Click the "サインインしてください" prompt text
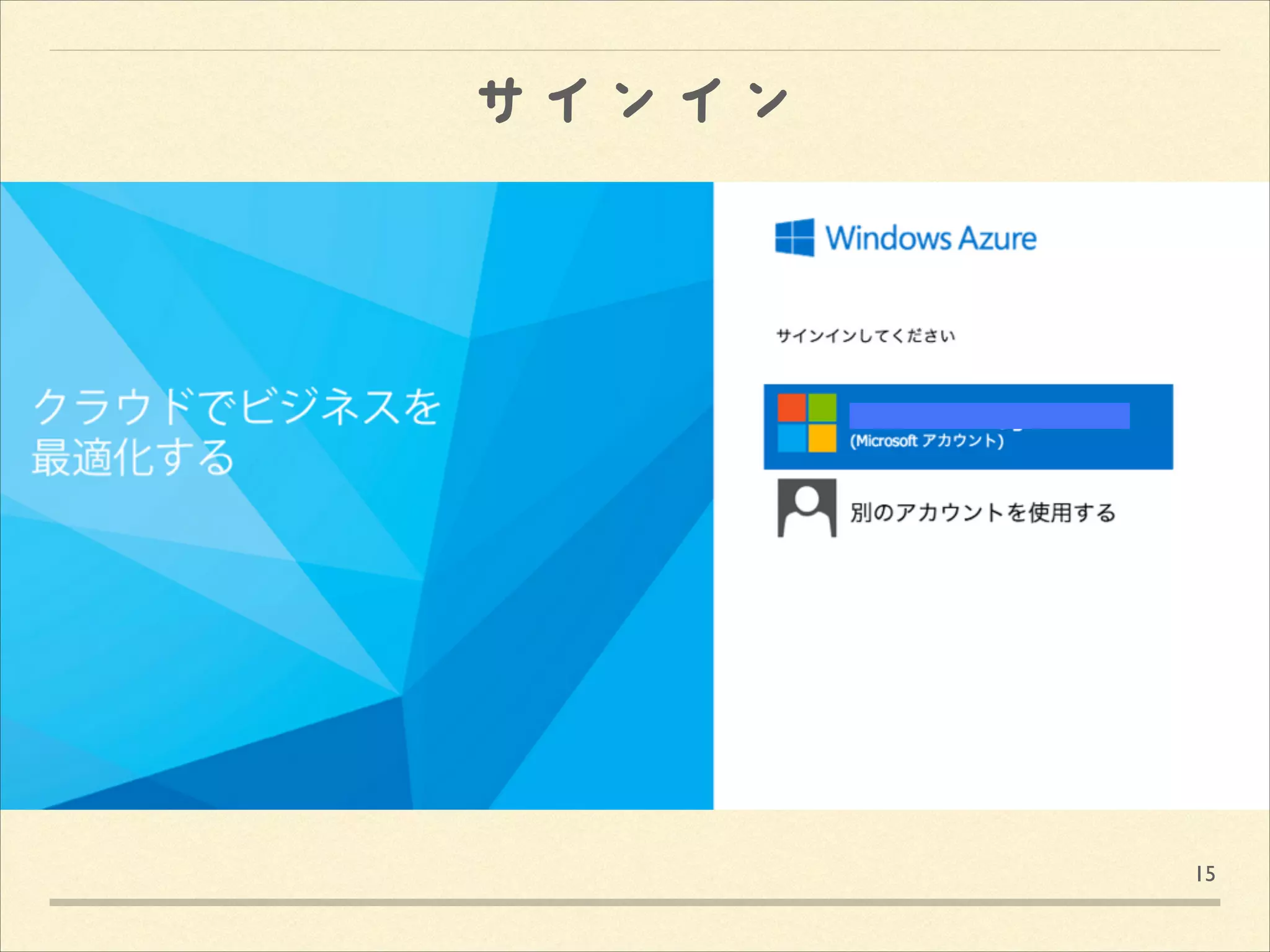This screenshot has height=952, width=1270. pyautogui.click(x=866, y=336)
